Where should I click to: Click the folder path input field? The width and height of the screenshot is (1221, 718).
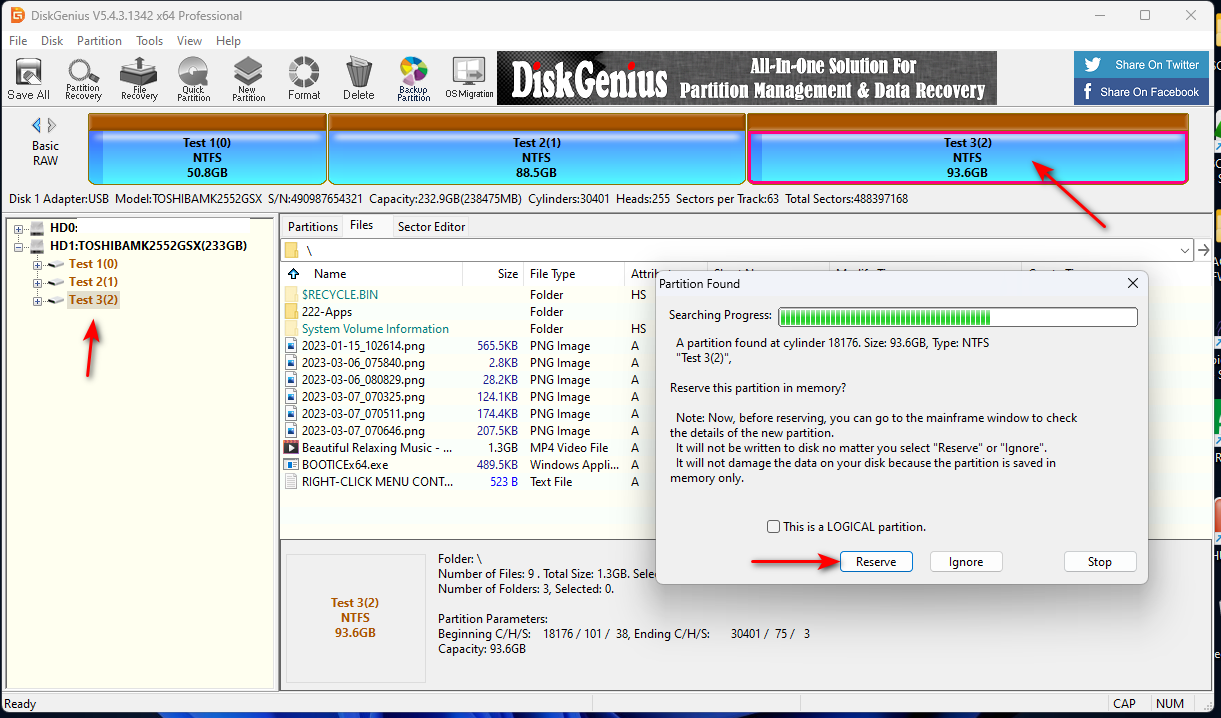coord(738,250)
